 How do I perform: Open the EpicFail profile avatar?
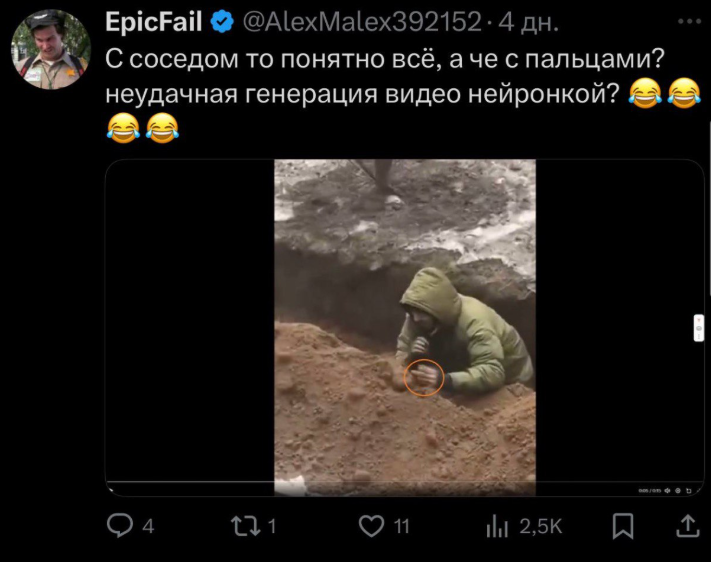click(51, 49)
